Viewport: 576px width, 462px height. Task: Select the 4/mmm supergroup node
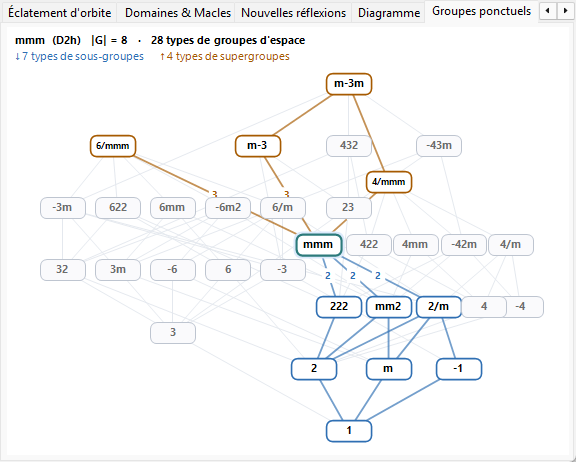(x=389, y=182)
